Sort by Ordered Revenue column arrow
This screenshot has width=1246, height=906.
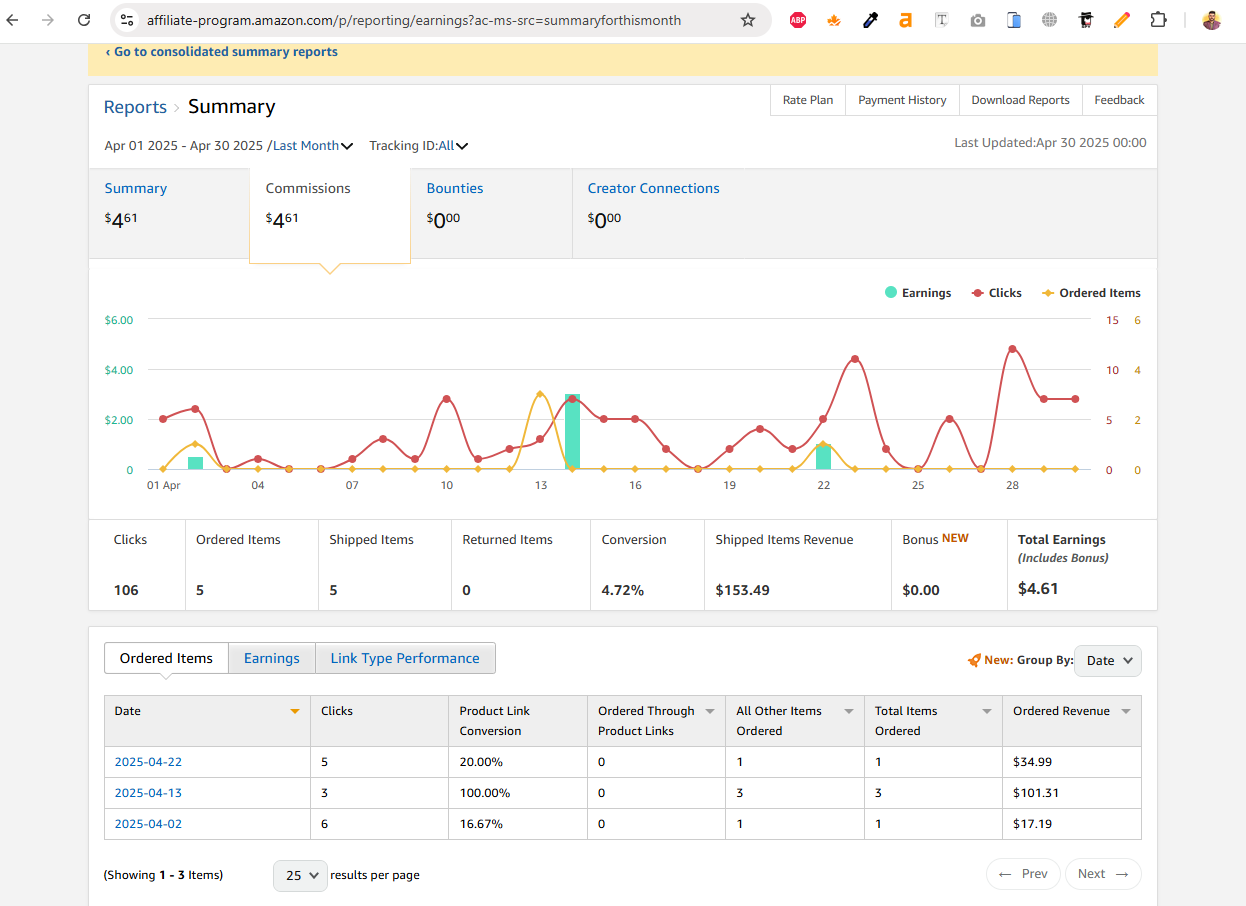[1126, 711]
